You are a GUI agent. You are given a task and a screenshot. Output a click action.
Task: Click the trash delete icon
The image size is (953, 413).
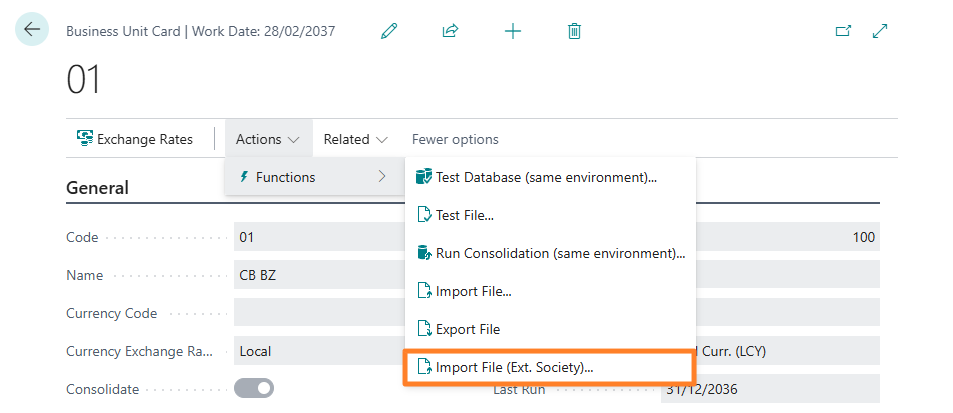click(574, 31)
